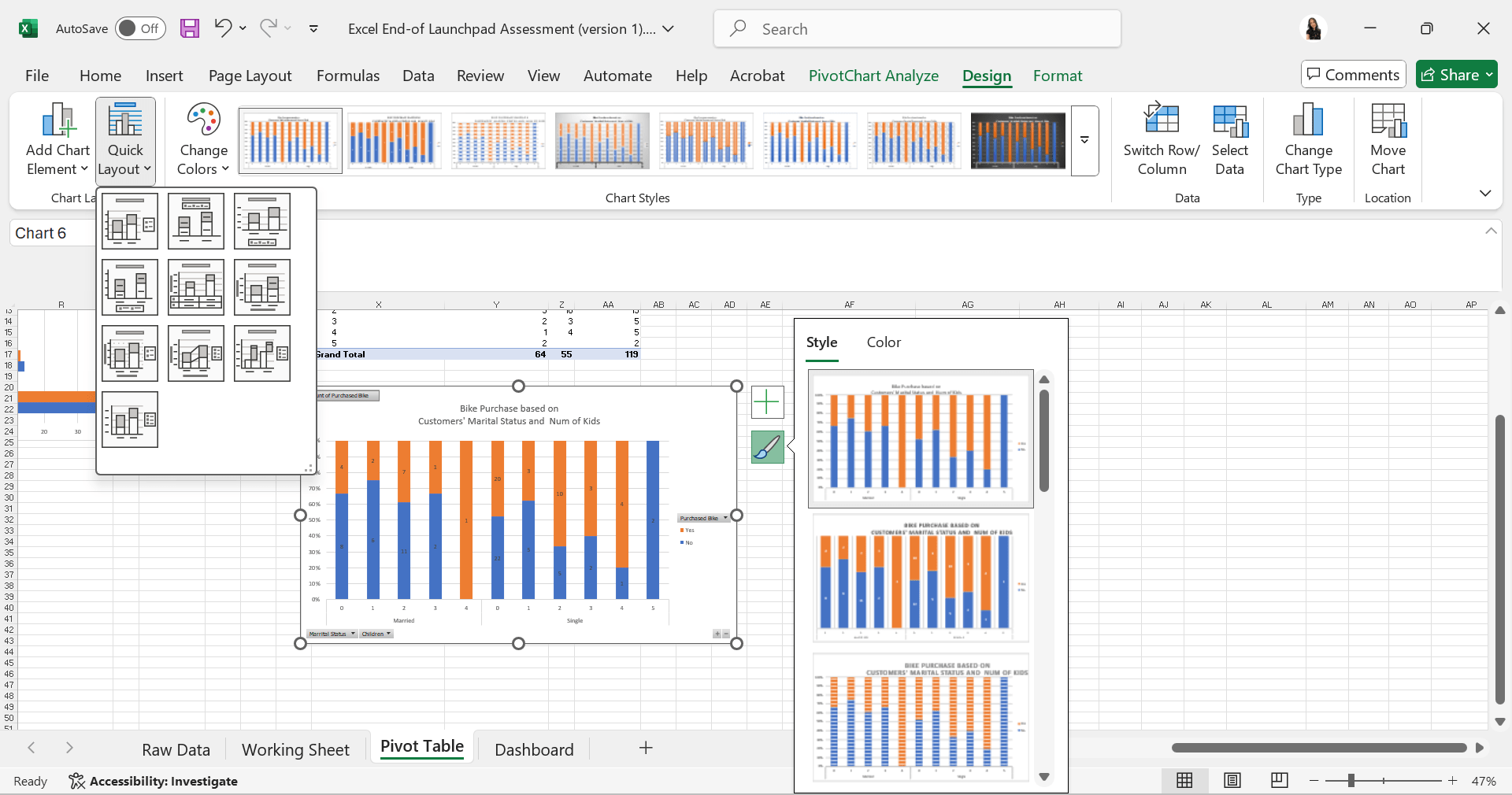Click the zoom slider handle

(x=1351, y=781)
